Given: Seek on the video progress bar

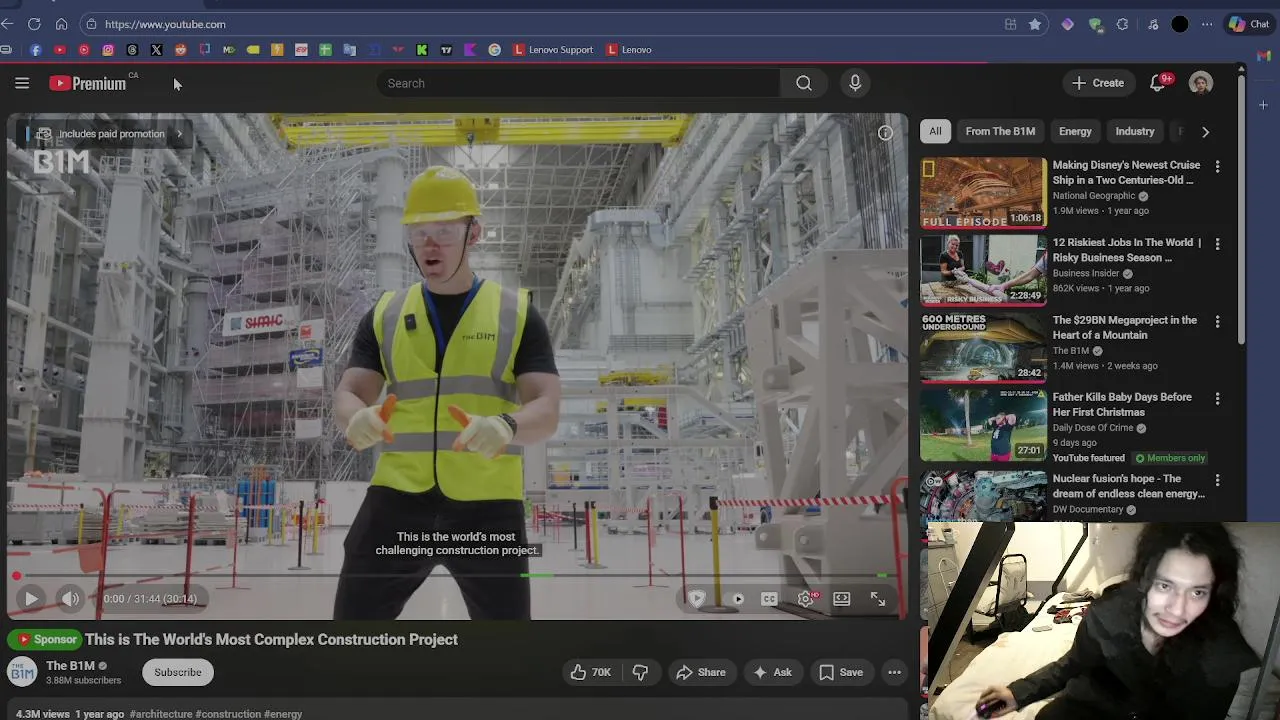Looking at the screenshot, I should (457, 576).
